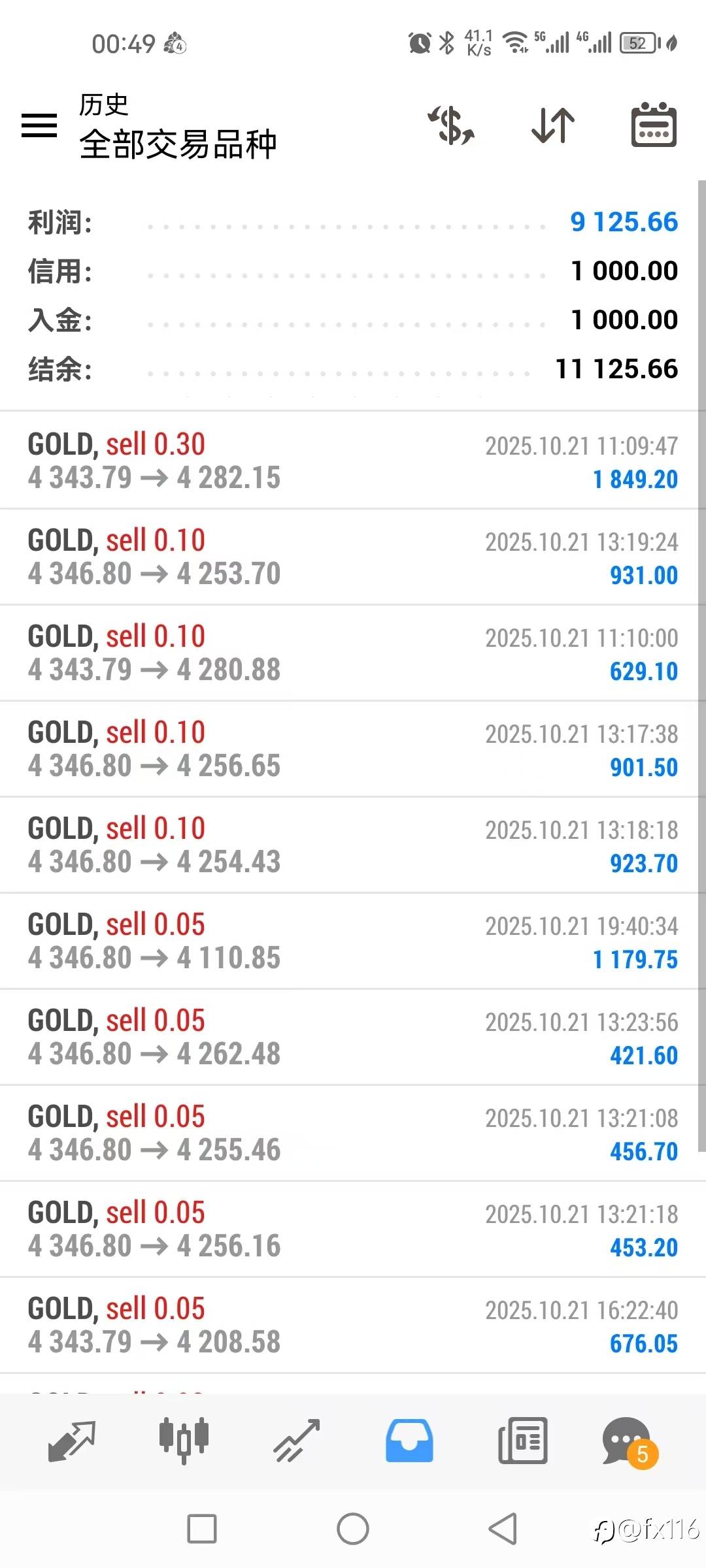
Task: Open the GOLD sell 0.30 trade entry
Action: coord(352,461)
